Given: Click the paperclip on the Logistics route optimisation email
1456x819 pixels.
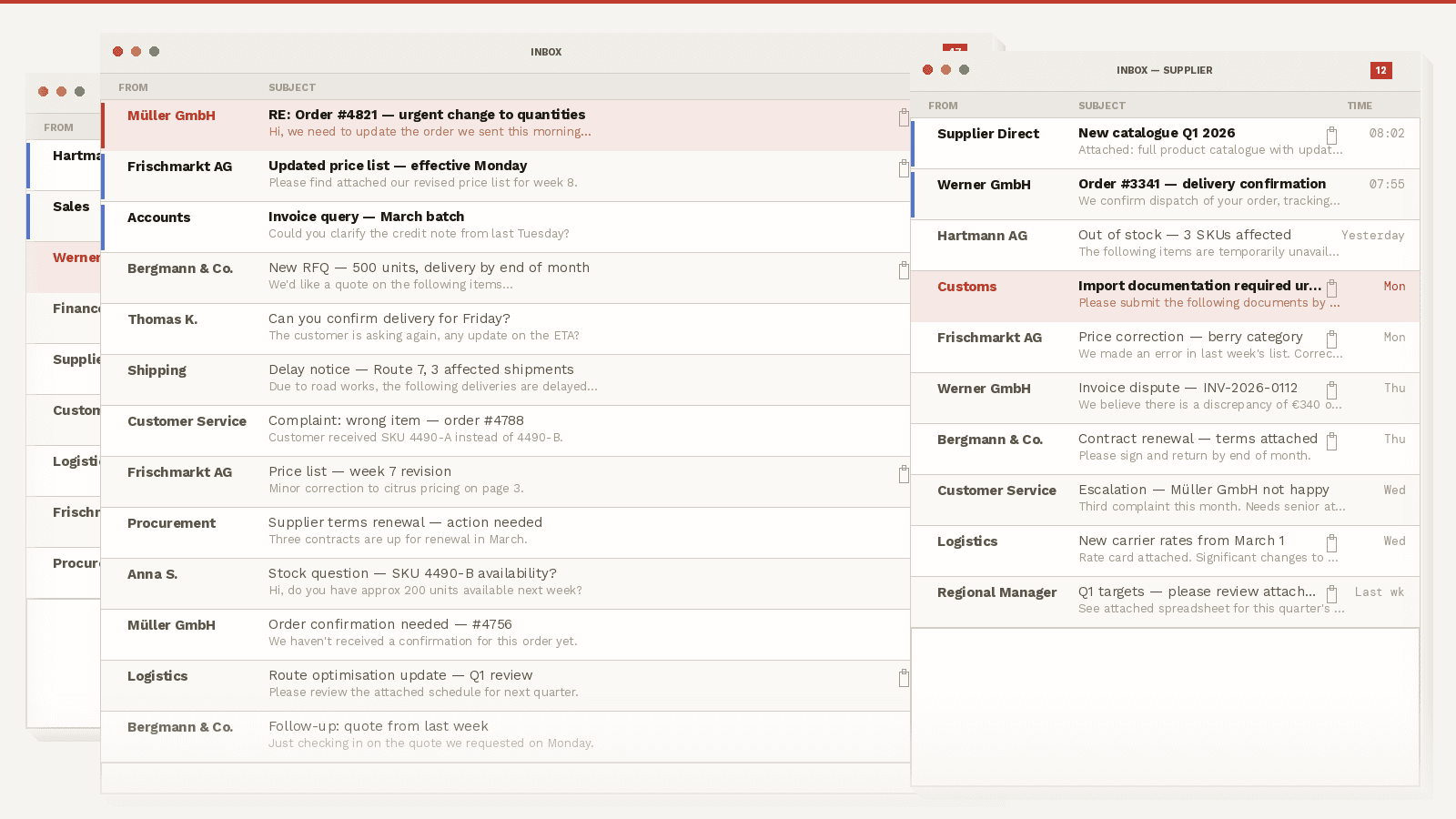Looking at the screenshot, I should tap(903, 677).
